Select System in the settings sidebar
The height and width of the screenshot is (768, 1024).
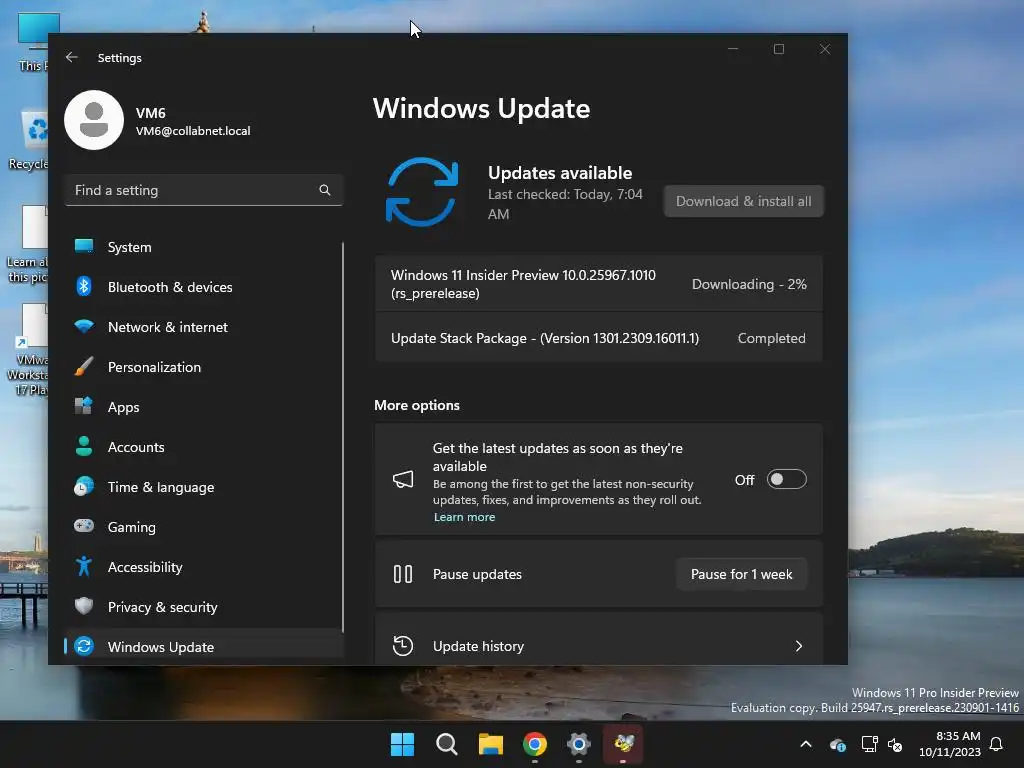click(204, 247)
